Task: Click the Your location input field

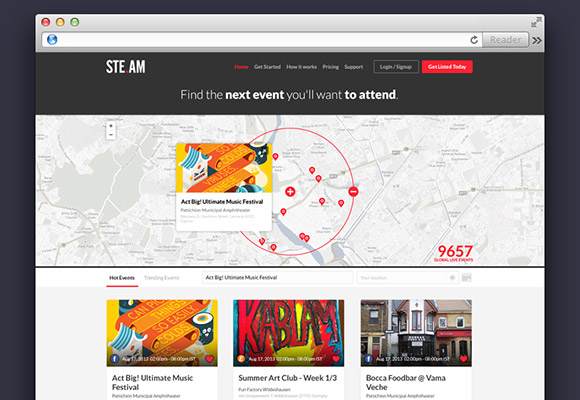Action: (x=401, y=278)
